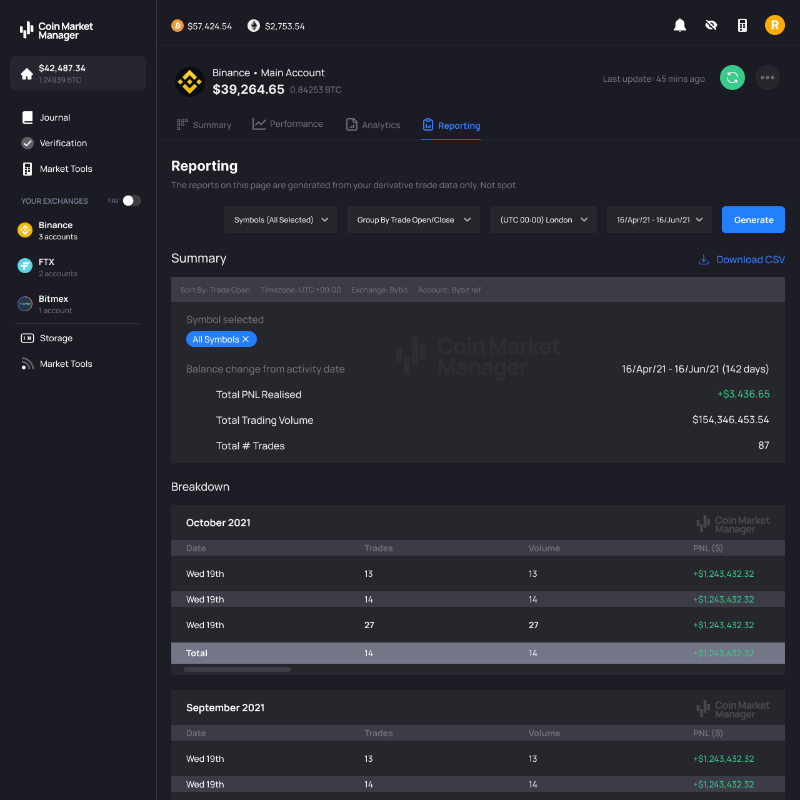Viewport: 800px width, 800px height.
Task: Click the Analytics tab document icon
Action: (352, 124)
